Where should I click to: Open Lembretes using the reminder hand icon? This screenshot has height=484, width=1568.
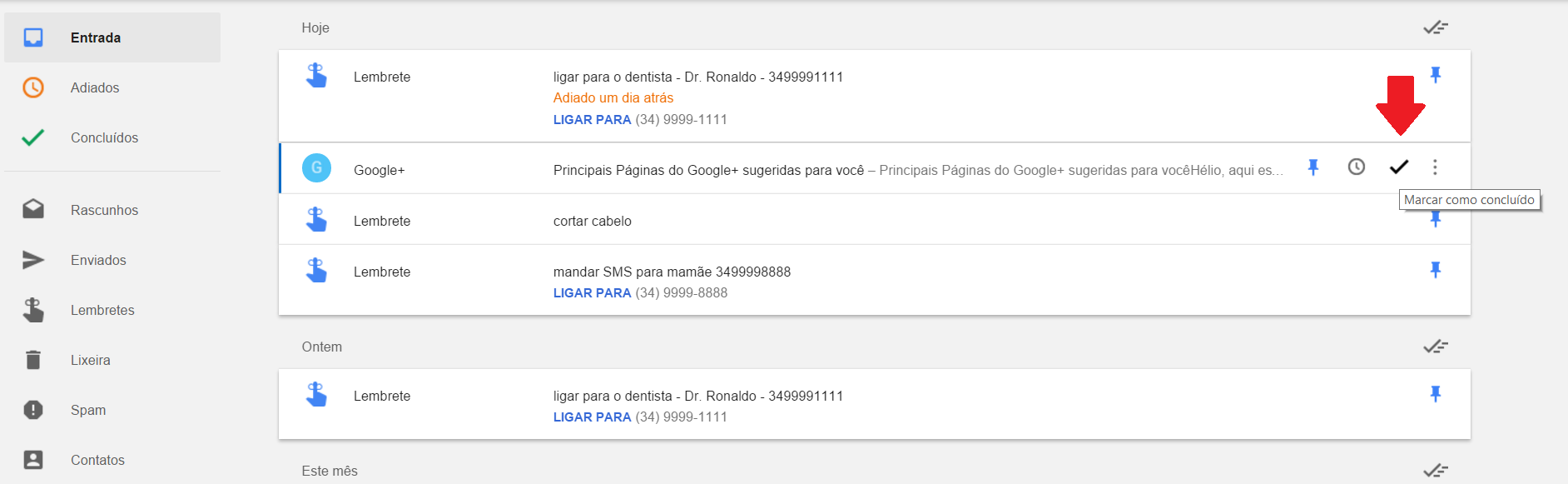(x=32, y=309)
